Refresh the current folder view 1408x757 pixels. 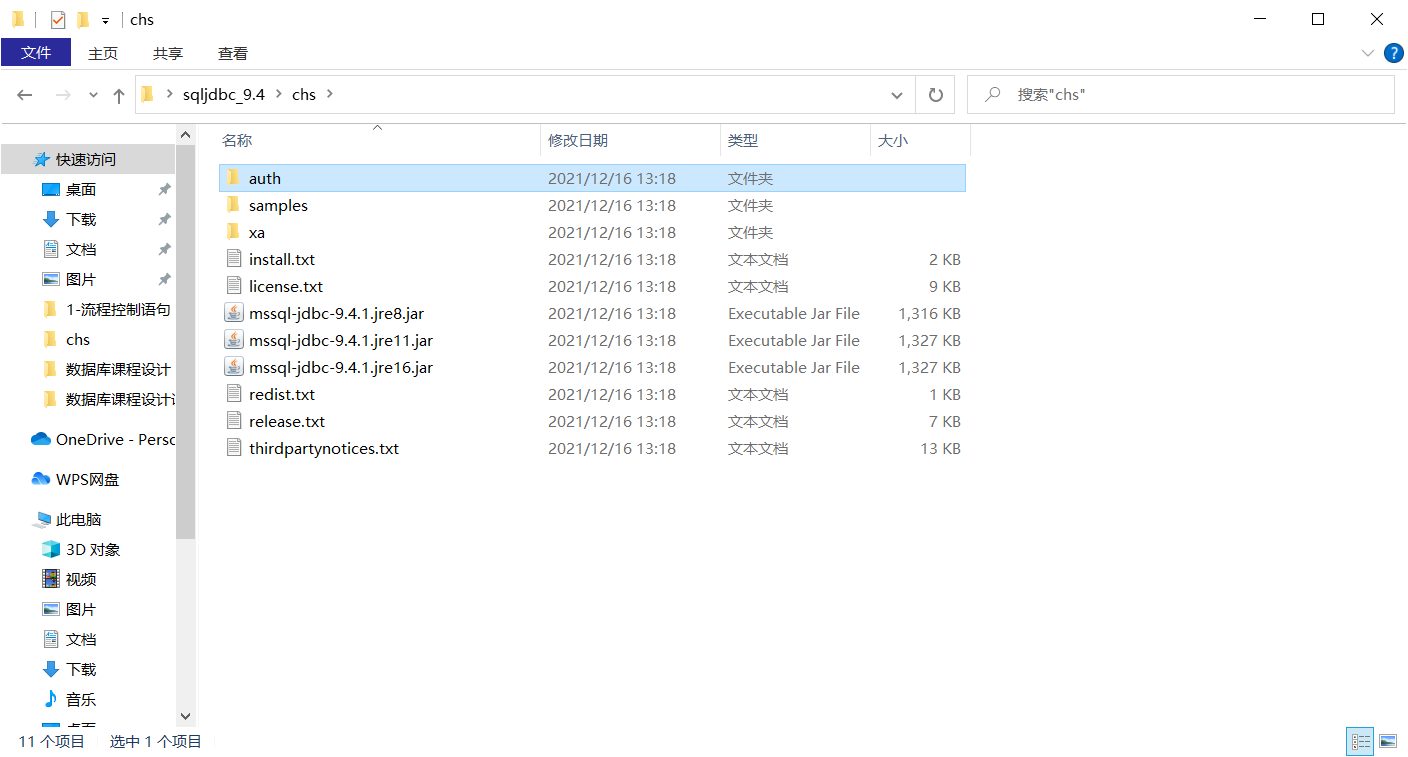point(936,95)
